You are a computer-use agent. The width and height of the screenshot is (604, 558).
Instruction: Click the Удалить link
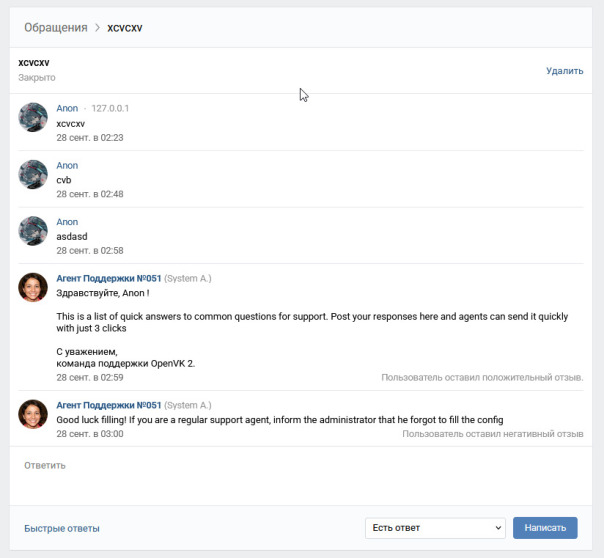[x=564, y=71]
